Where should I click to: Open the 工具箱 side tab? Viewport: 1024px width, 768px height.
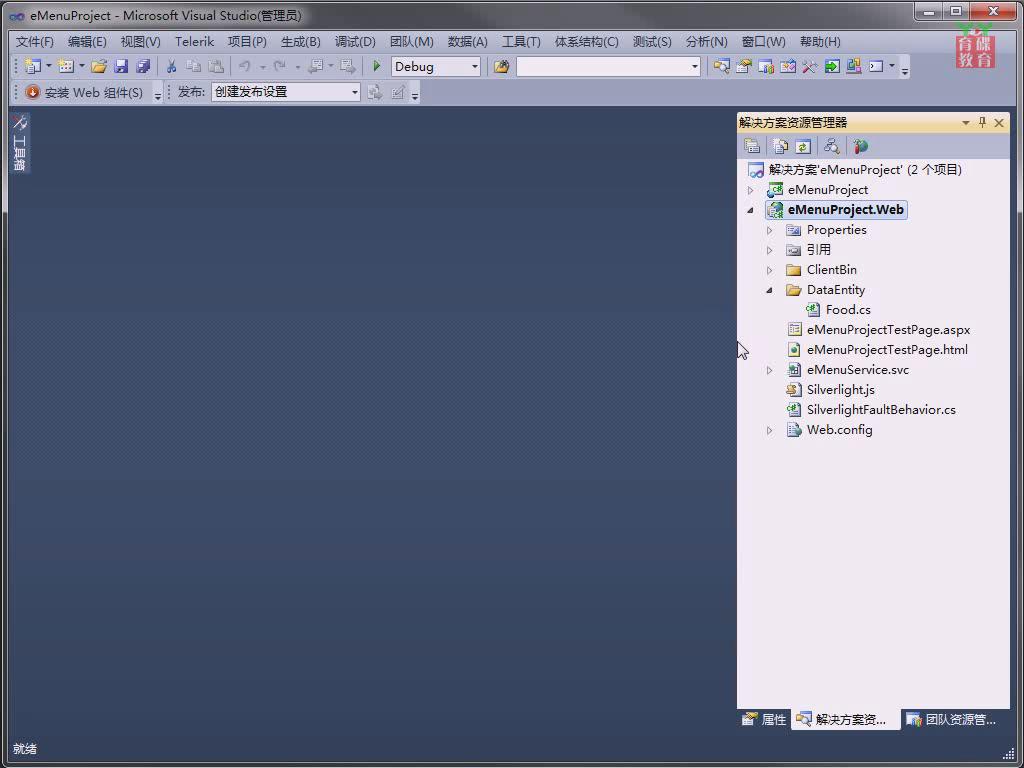pos(20,142)
